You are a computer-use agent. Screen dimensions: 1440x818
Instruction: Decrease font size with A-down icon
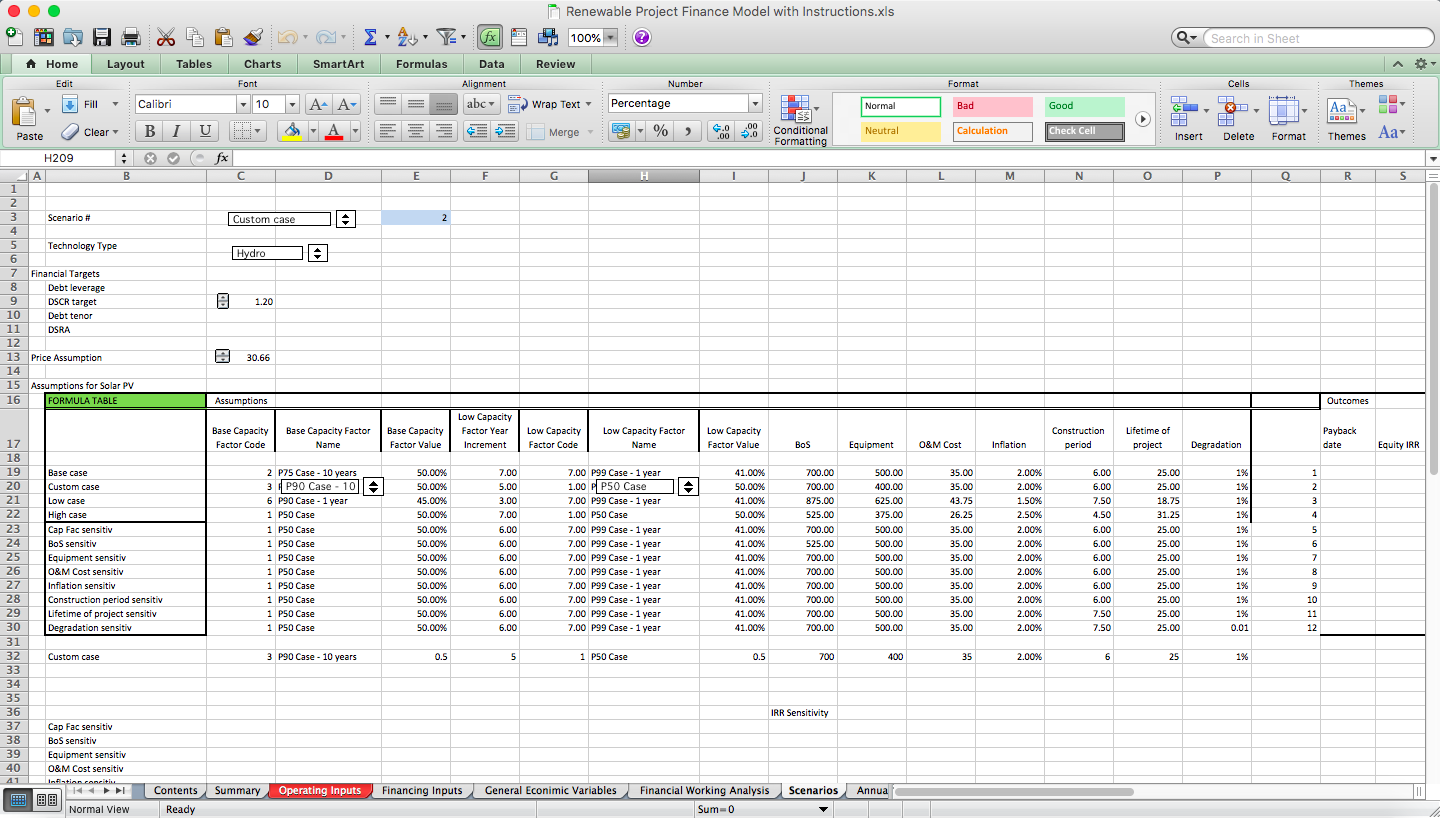click(x=346, y=104)
